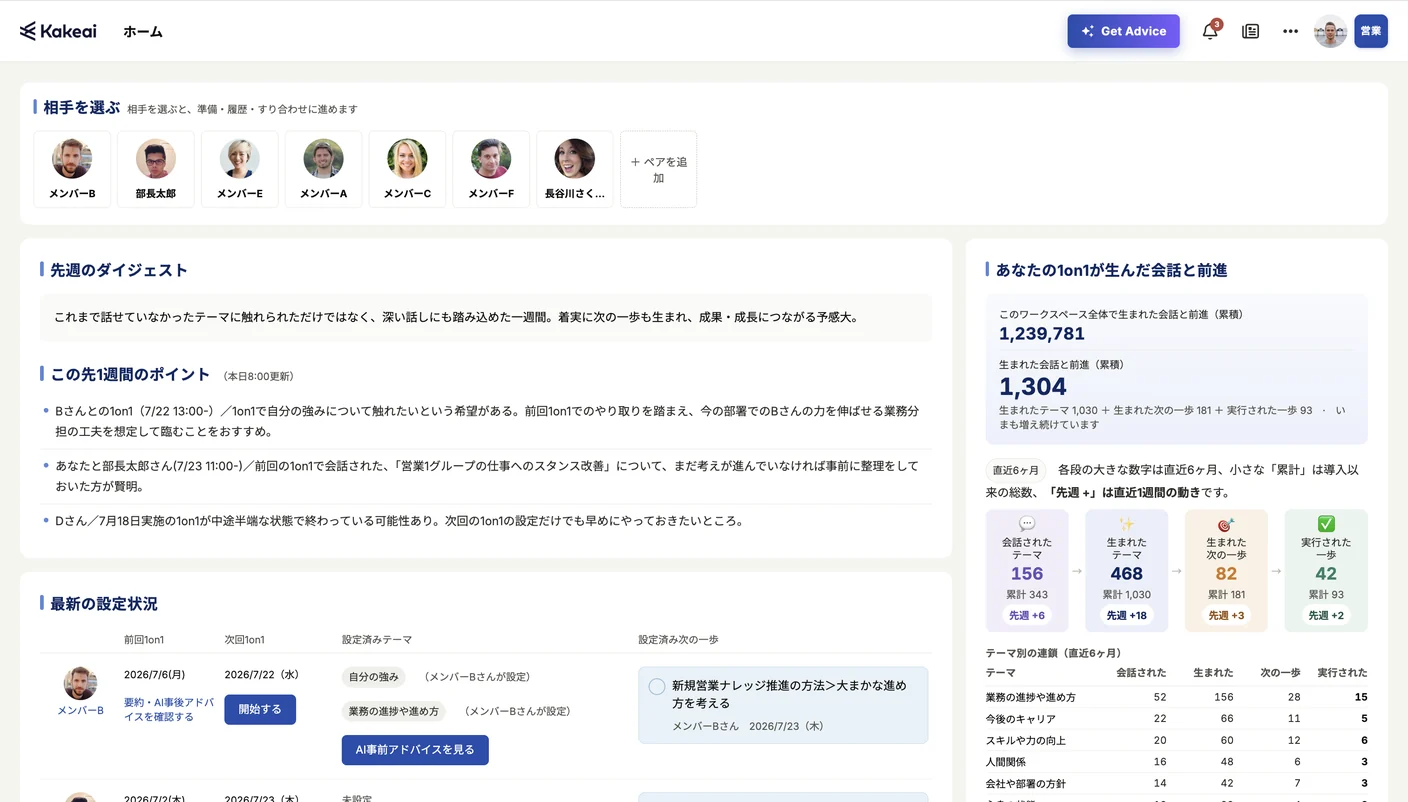Select メンバーC as the partner
Screen dimensions: 1408x802
coord(407,169)
